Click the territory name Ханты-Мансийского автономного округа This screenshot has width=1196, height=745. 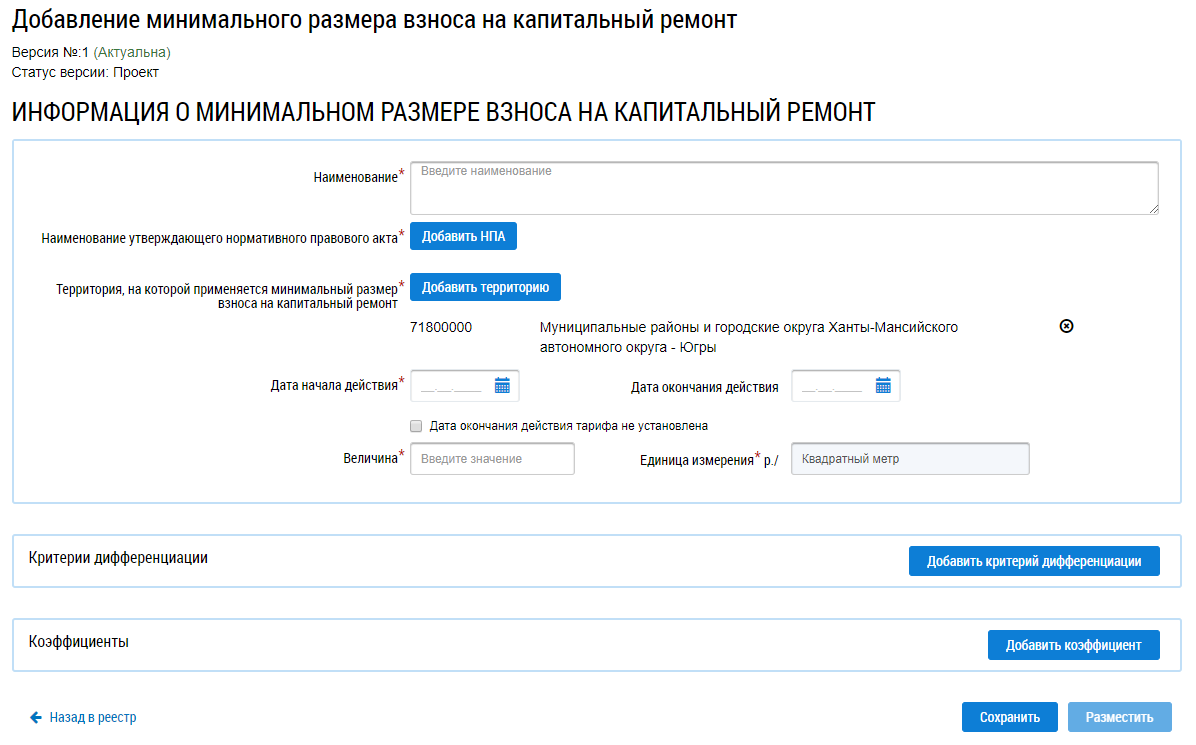[x=748, y=337]
